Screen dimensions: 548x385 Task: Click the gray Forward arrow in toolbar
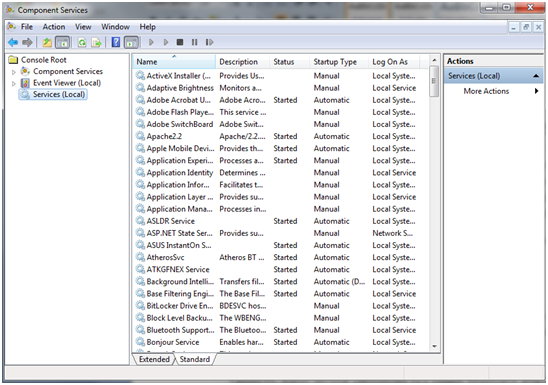[x=27, y=42]
